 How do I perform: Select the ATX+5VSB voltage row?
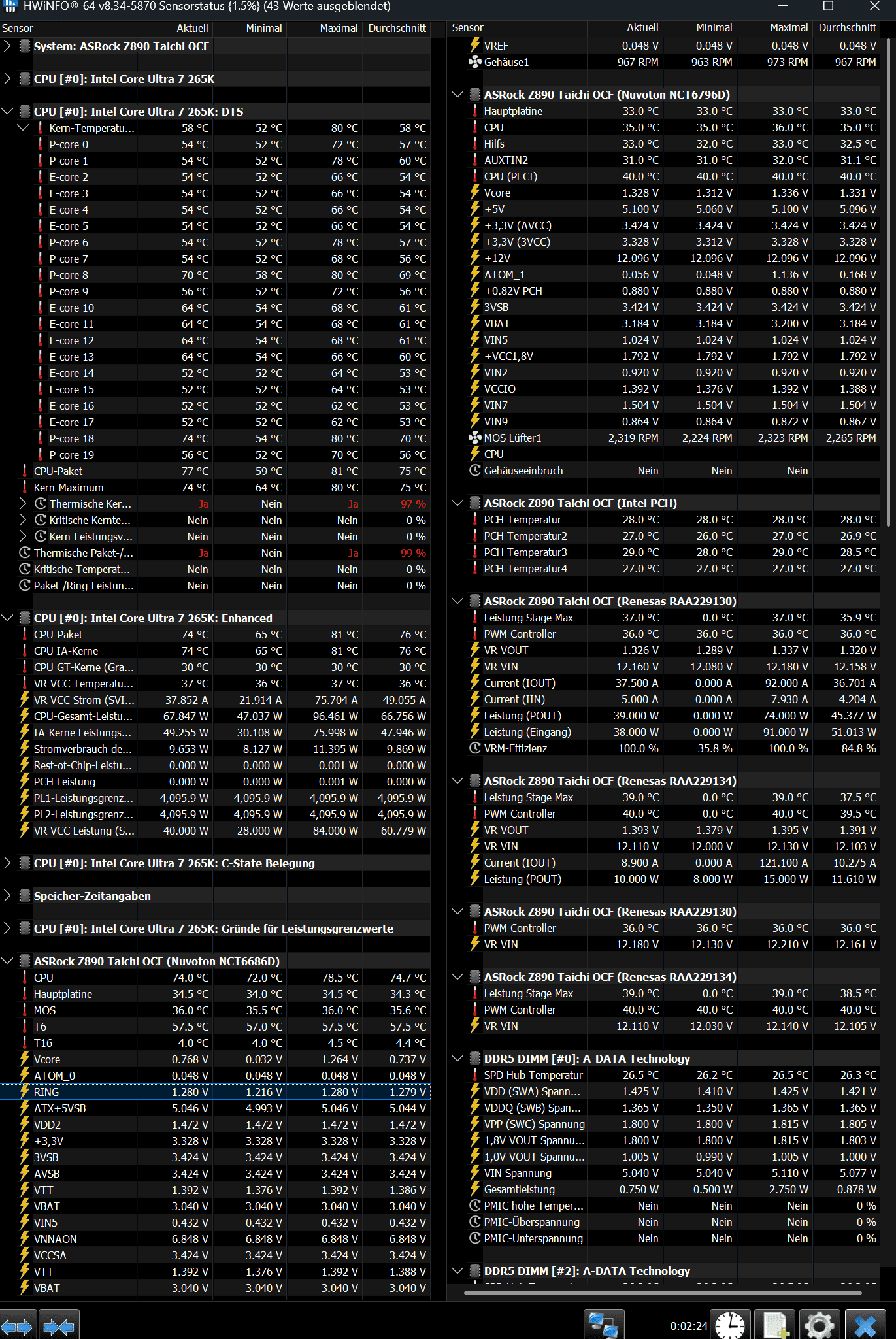pos(215,1108)
